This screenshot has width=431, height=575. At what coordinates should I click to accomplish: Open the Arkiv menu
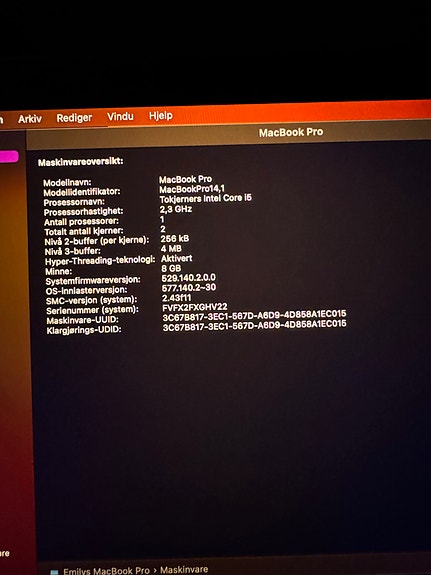click(x=30, y=119)
